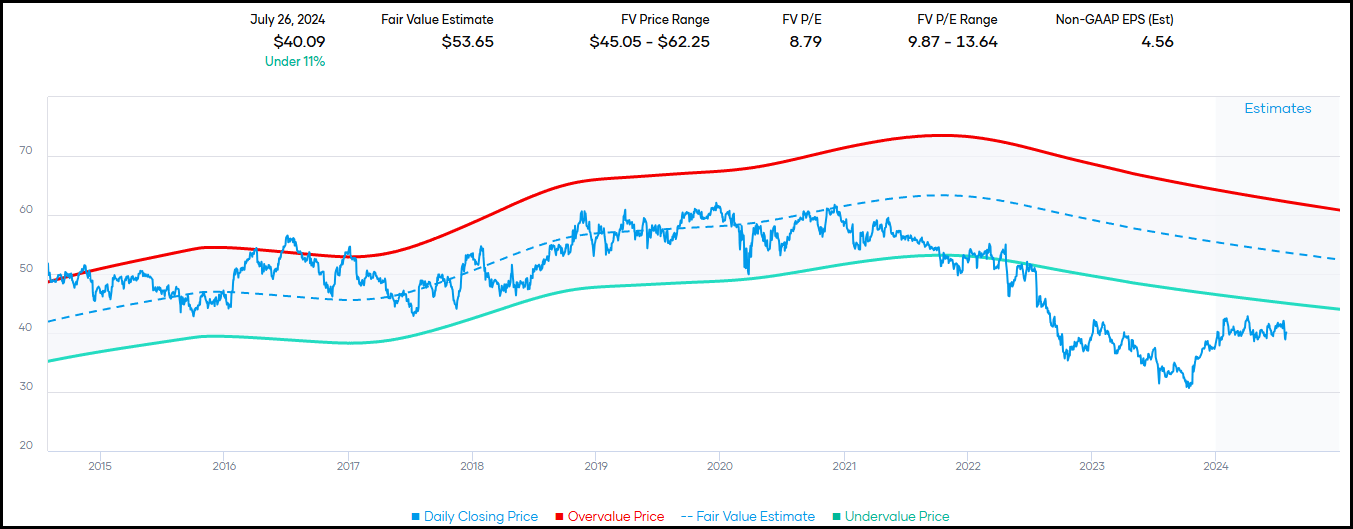
Task: Toggle the Undervalue Price legend text
Action: tap(897, 517)
